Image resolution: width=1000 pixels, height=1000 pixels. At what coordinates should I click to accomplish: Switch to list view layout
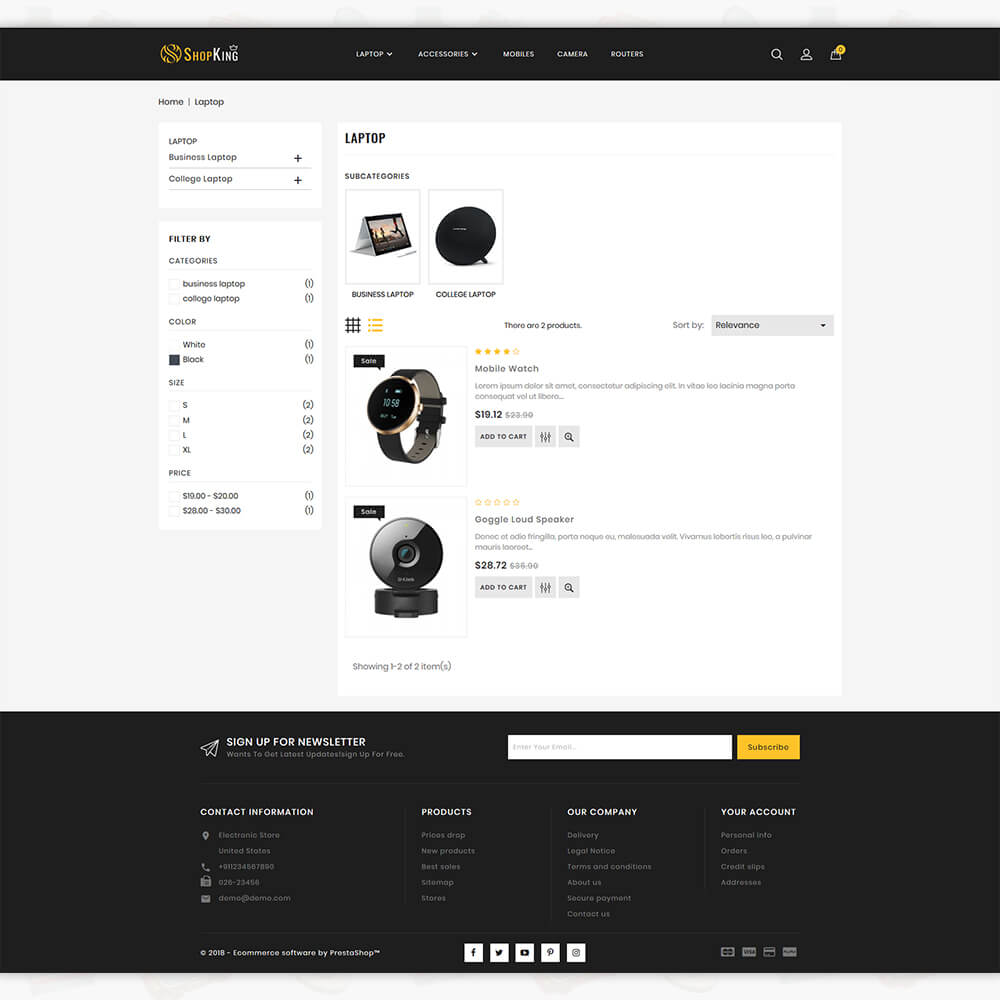click(x=376, y=325)
